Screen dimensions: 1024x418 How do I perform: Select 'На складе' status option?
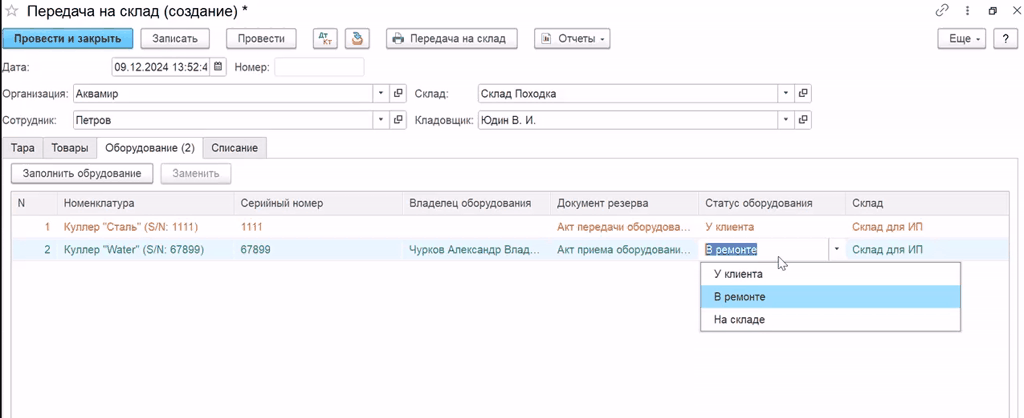coord(740,320)
